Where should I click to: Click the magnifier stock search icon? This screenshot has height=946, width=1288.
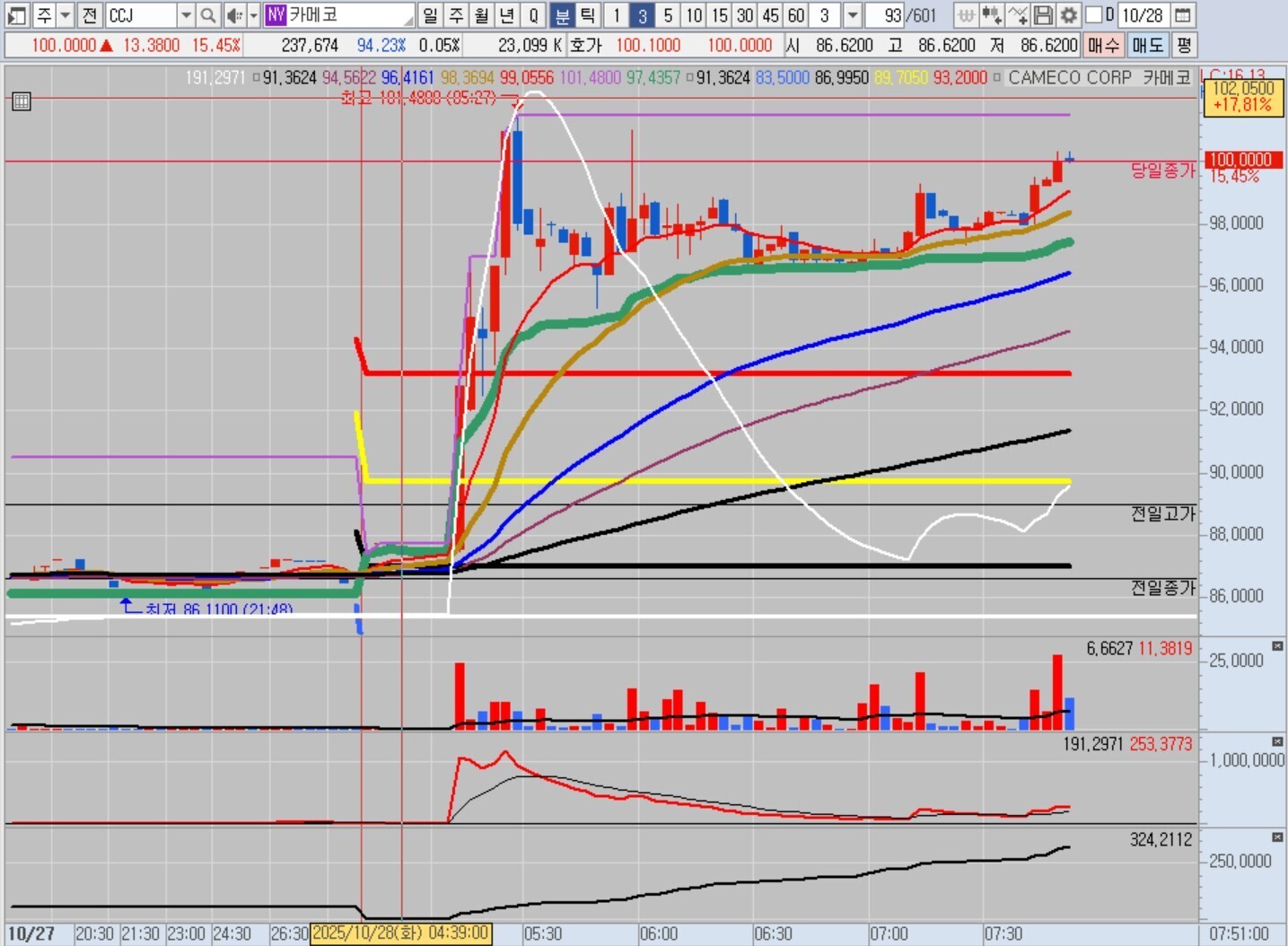207,15
